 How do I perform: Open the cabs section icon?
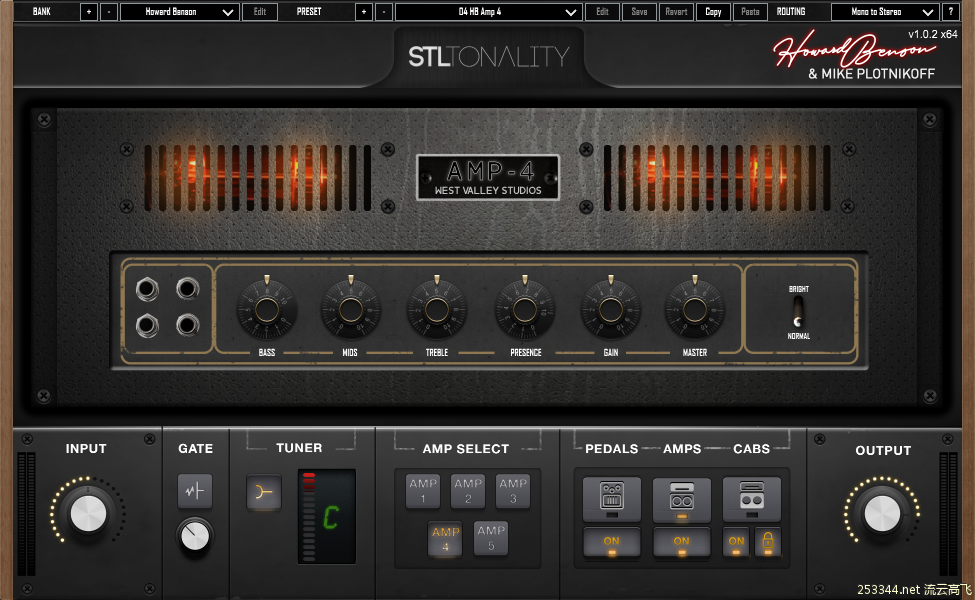751,497
